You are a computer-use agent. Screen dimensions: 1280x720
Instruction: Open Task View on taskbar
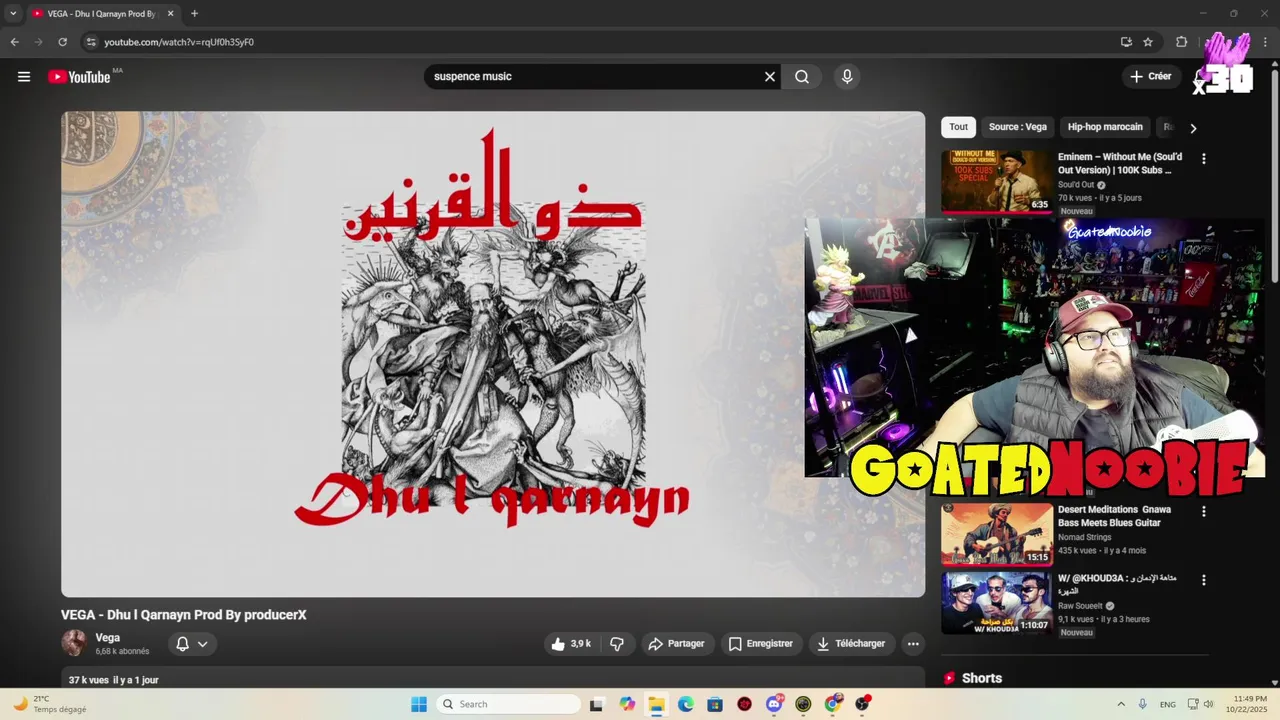(597, 704)
